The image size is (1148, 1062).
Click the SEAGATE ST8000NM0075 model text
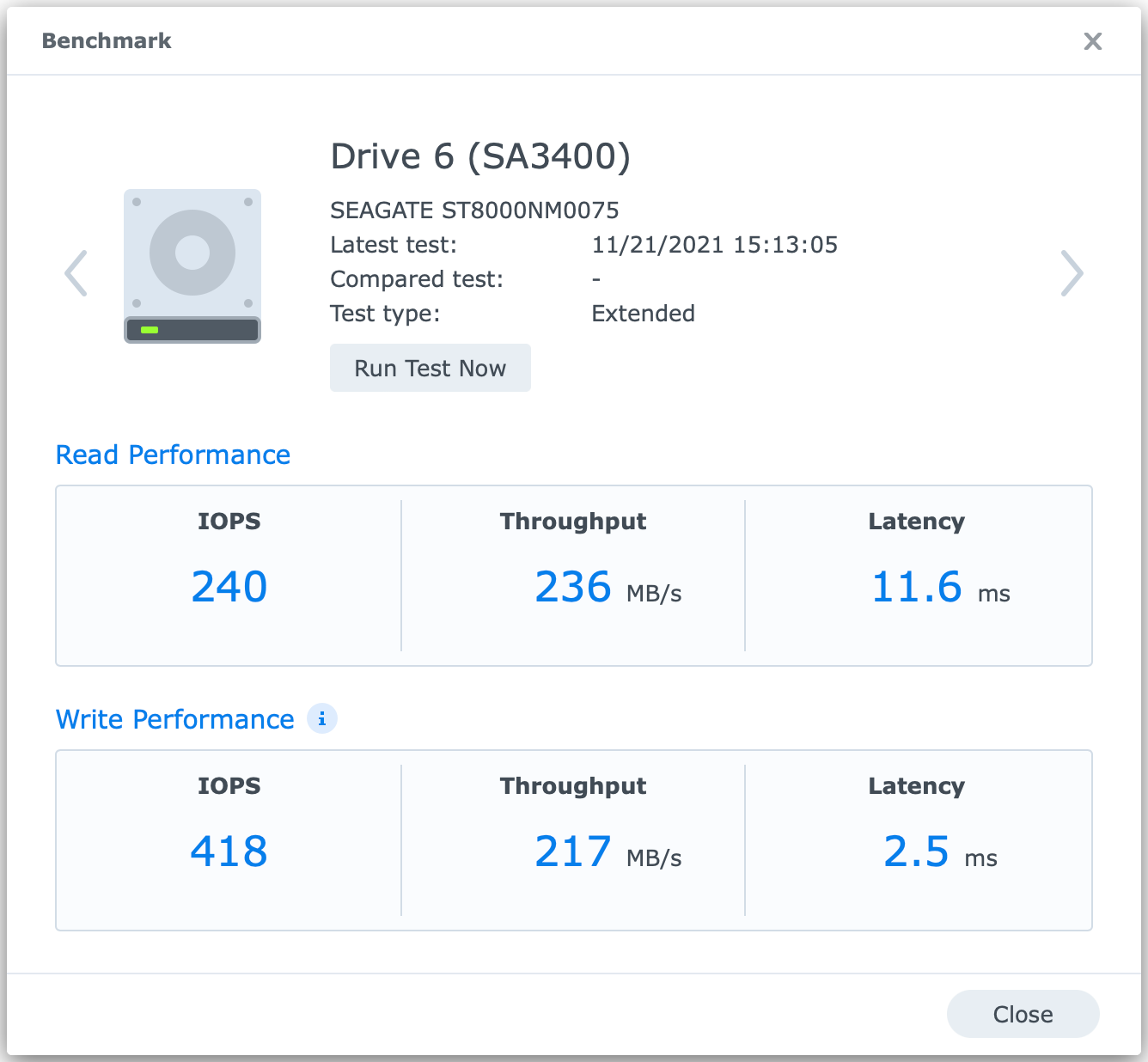[474, 211]
